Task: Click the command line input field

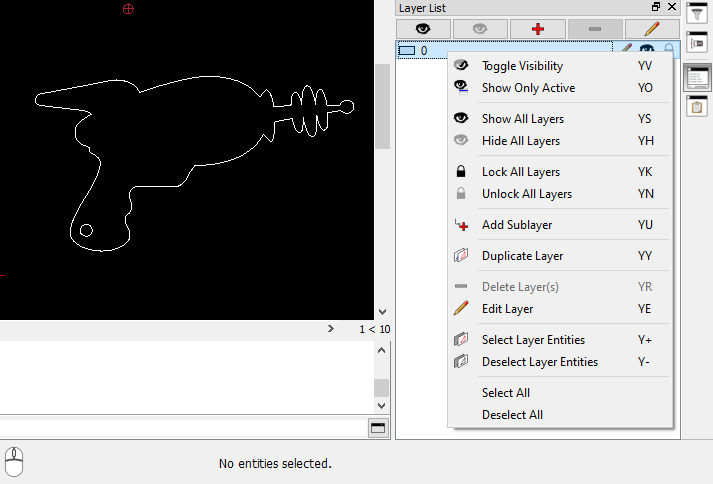Action: click(x=183, y=428)
